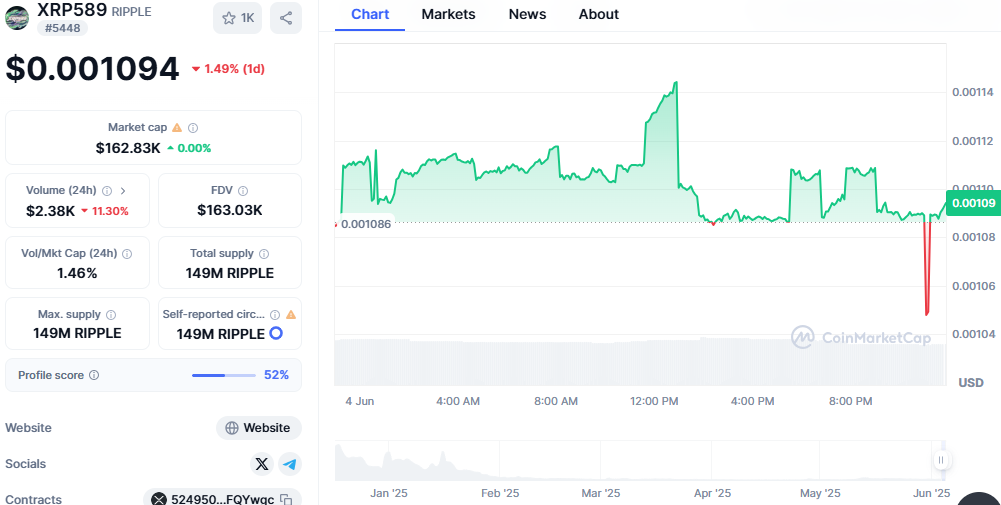Click the green current price label 0.00109

tap(973, 203)
